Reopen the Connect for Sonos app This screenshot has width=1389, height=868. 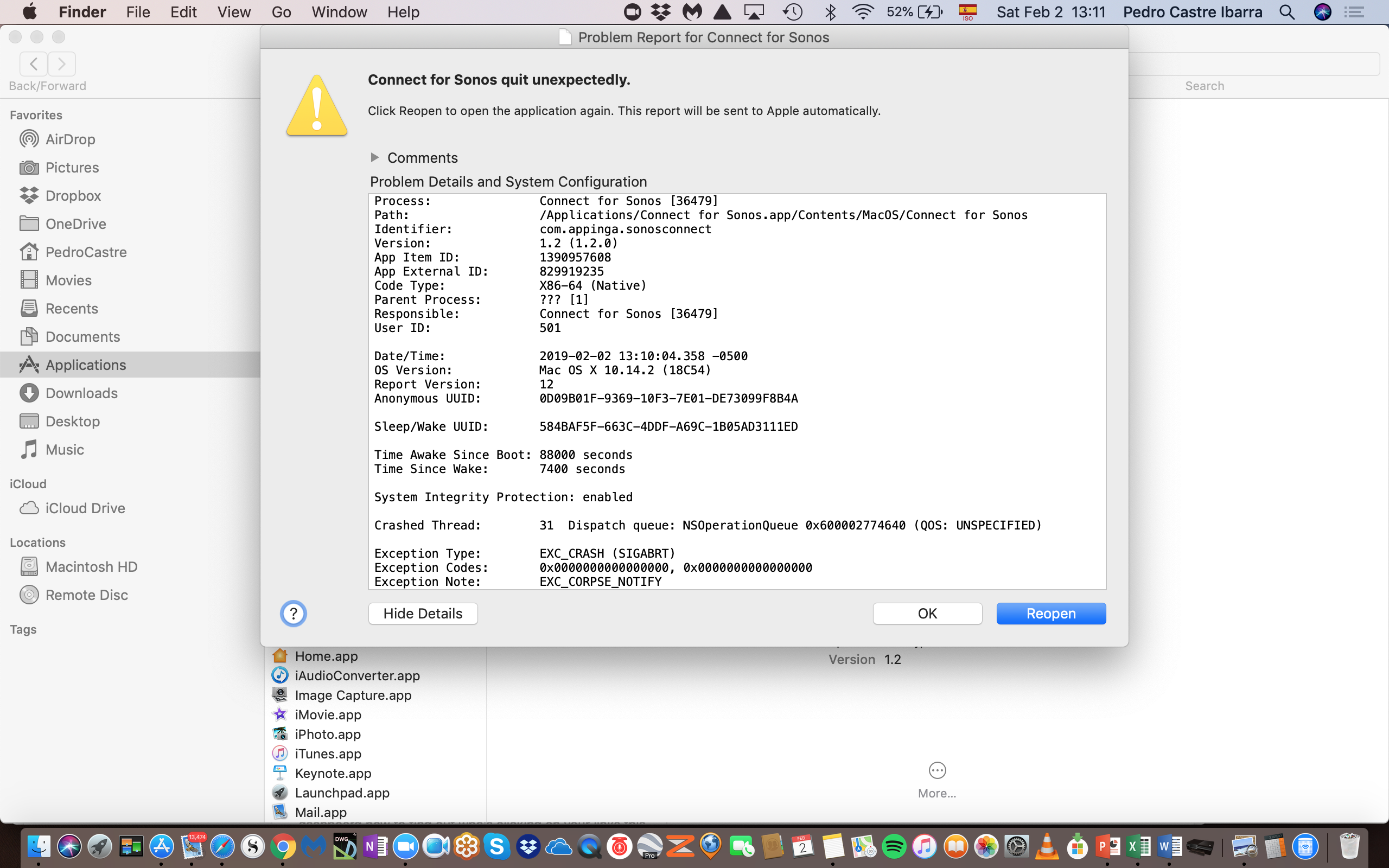coord(1051,613)
